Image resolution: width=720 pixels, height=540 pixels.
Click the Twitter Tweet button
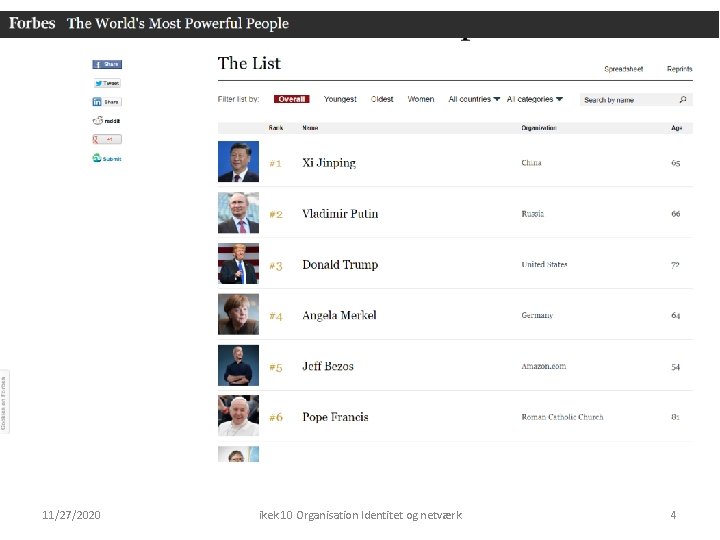[x=107, y=83]
